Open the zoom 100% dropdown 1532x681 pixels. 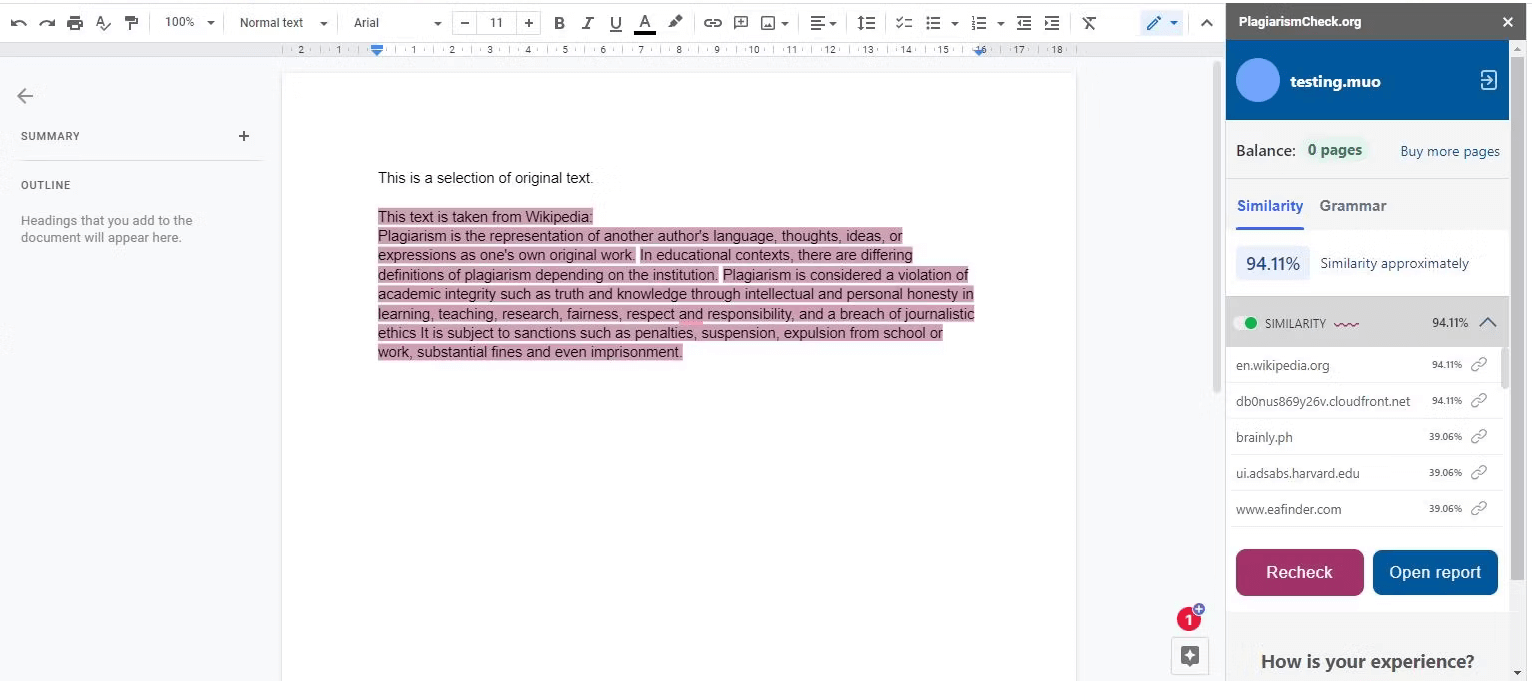(189, 22)
